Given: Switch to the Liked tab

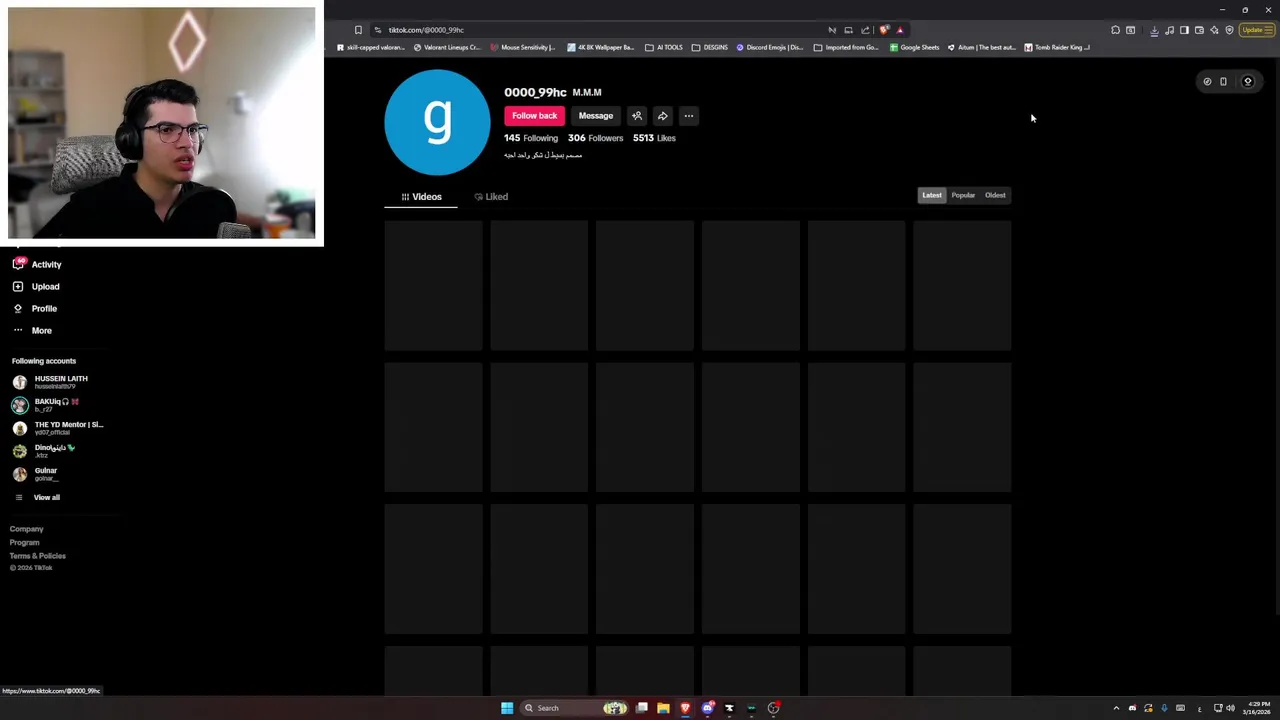Looking at the screenshot, I should click(491, 197).
